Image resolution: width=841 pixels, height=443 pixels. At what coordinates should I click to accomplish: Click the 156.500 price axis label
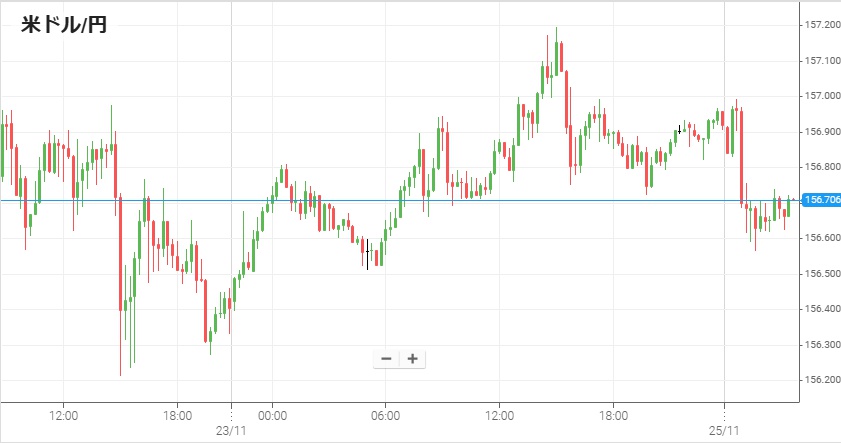tap(821, 273)
